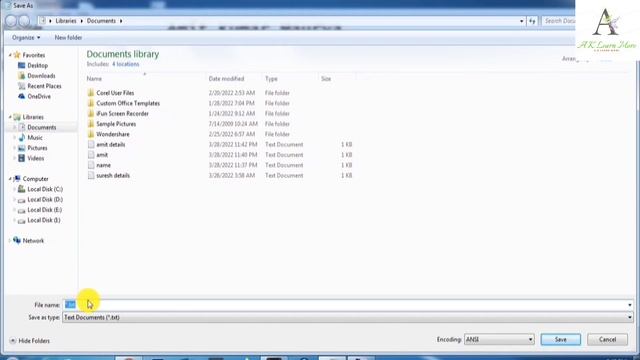Select Custom Office Templates folder icon
The image size is (640, 360).
click(x=91, y=103)
